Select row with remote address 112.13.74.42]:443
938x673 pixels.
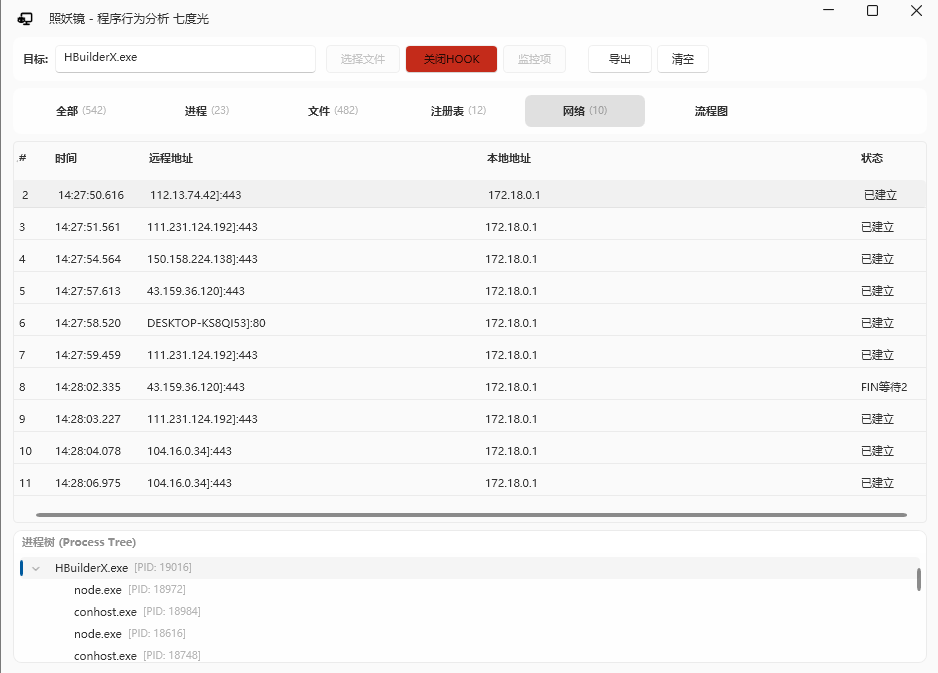click(x=470, y=195)
